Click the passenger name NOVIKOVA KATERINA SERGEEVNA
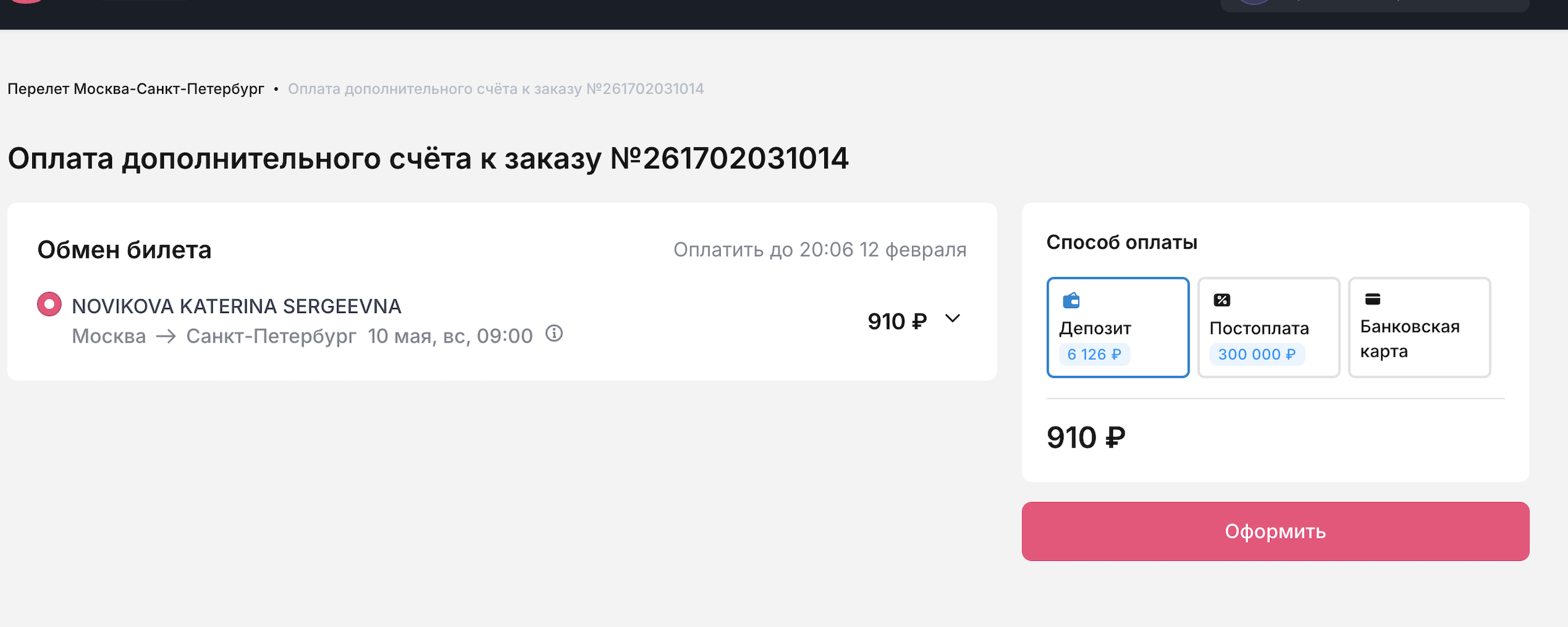This screenshot has height=627, width=1568. pyautogui.click(x=236, y=306)
